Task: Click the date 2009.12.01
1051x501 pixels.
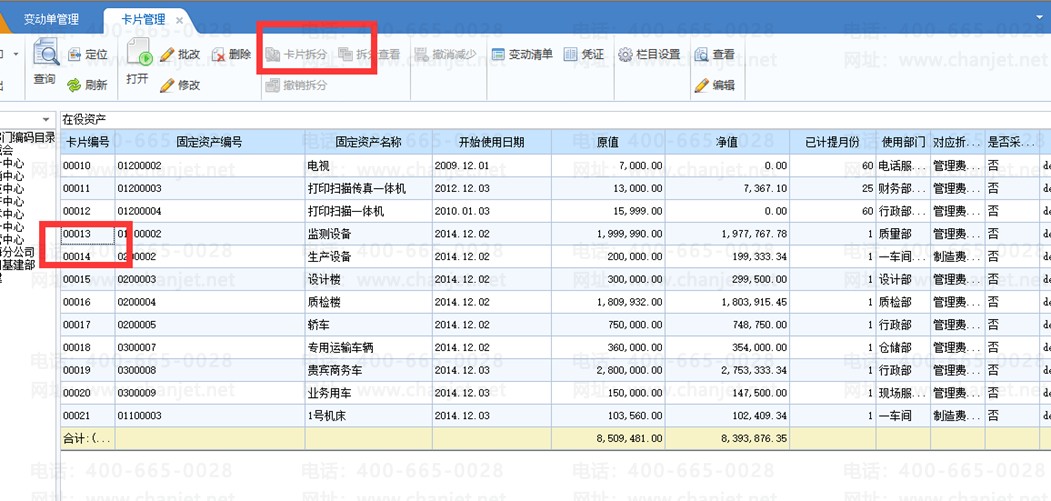Action: (x=462, y=166)
